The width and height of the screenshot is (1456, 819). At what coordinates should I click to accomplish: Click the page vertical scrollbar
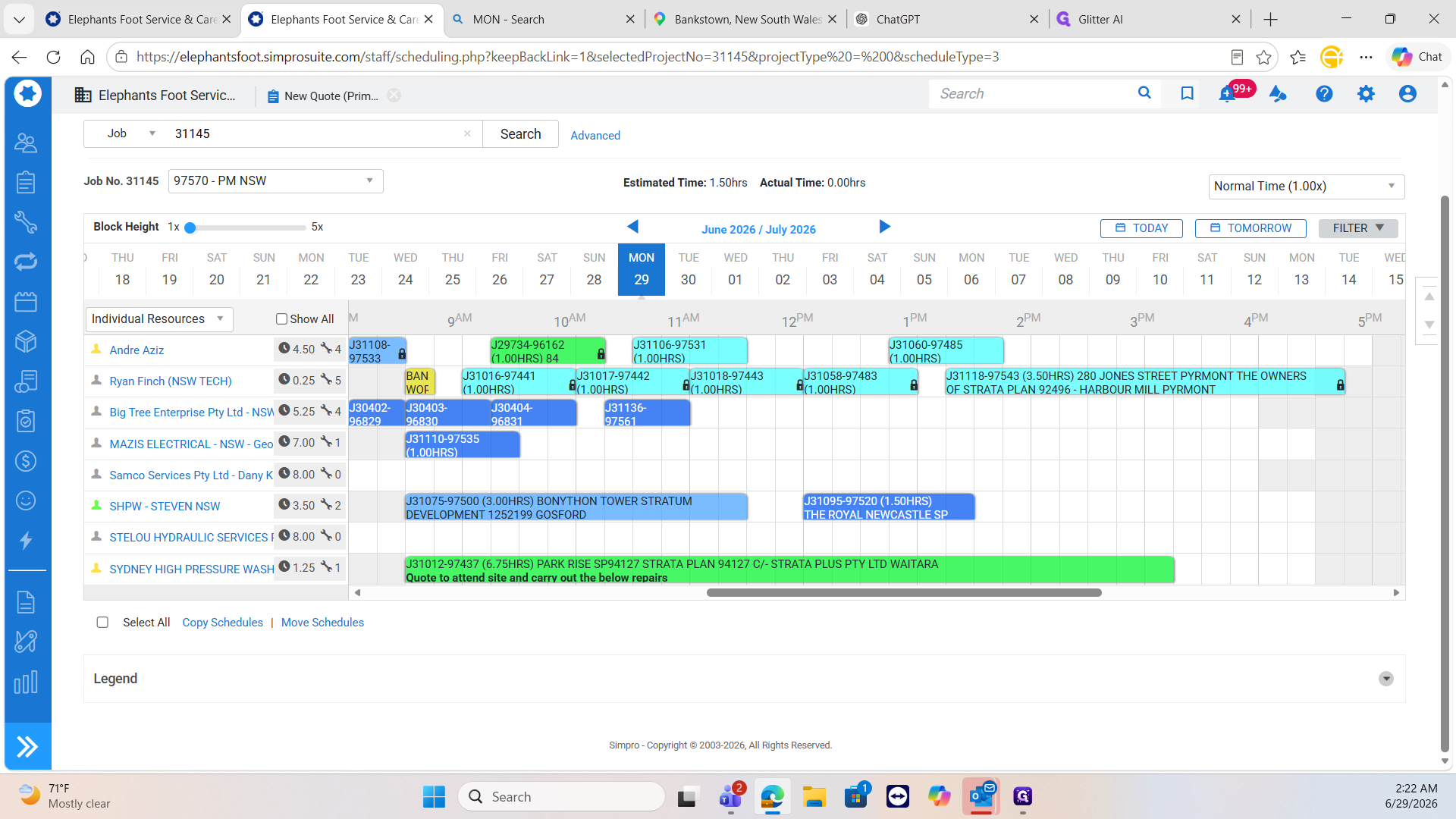click(x=1445, y=474)
